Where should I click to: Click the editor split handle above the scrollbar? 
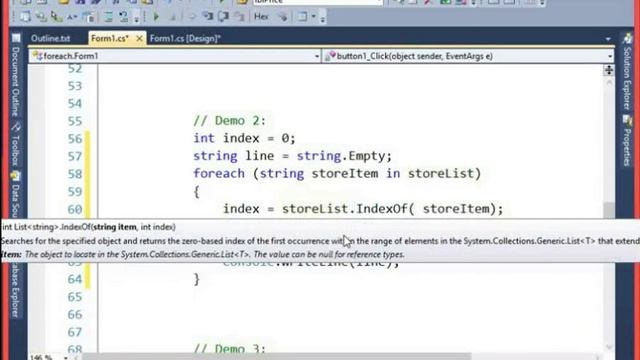[609, 70]
